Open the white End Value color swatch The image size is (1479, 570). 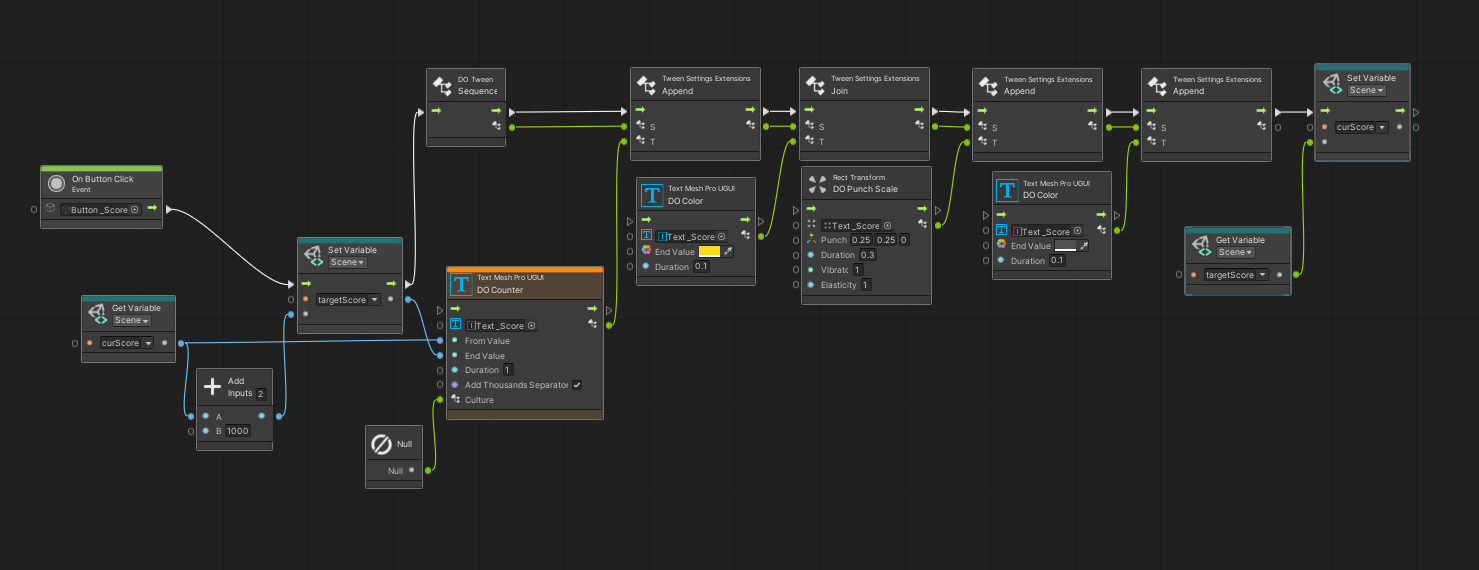point(1065,246)
